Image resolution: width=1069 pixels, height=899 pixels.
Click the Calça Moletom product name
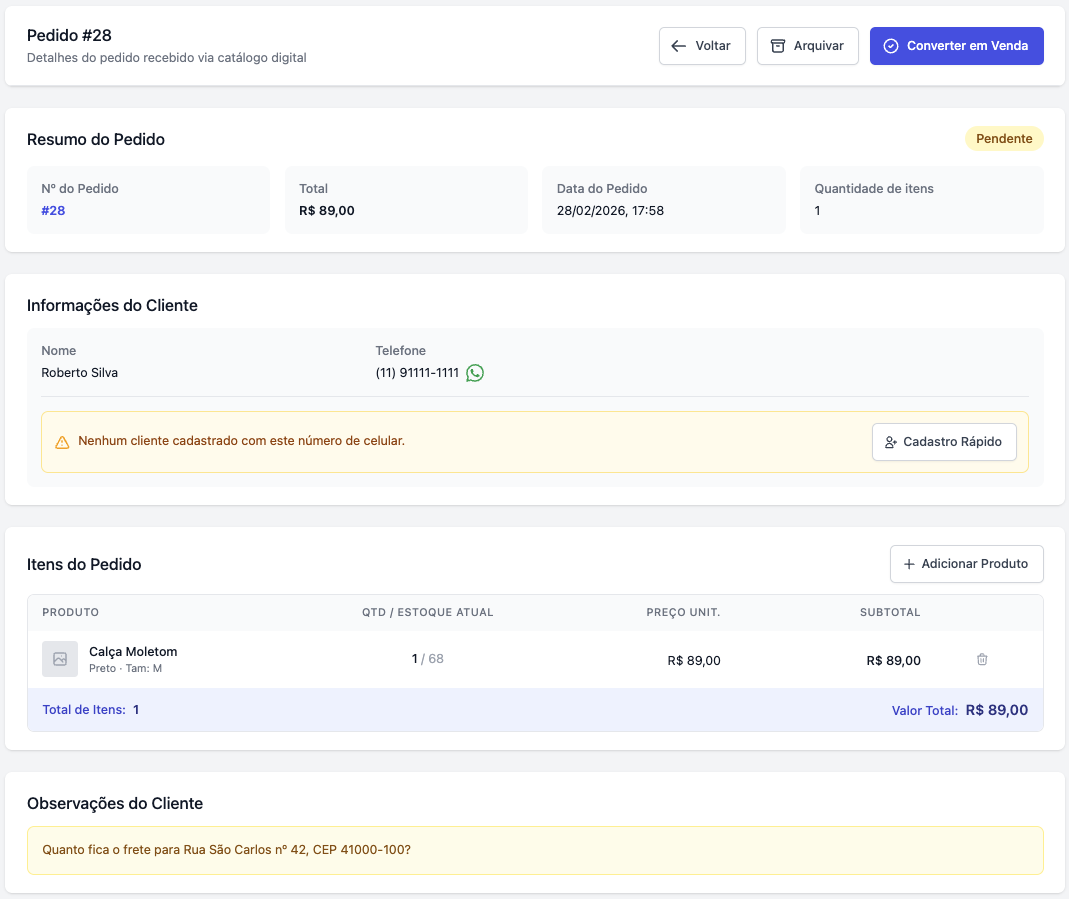(133, 652)
